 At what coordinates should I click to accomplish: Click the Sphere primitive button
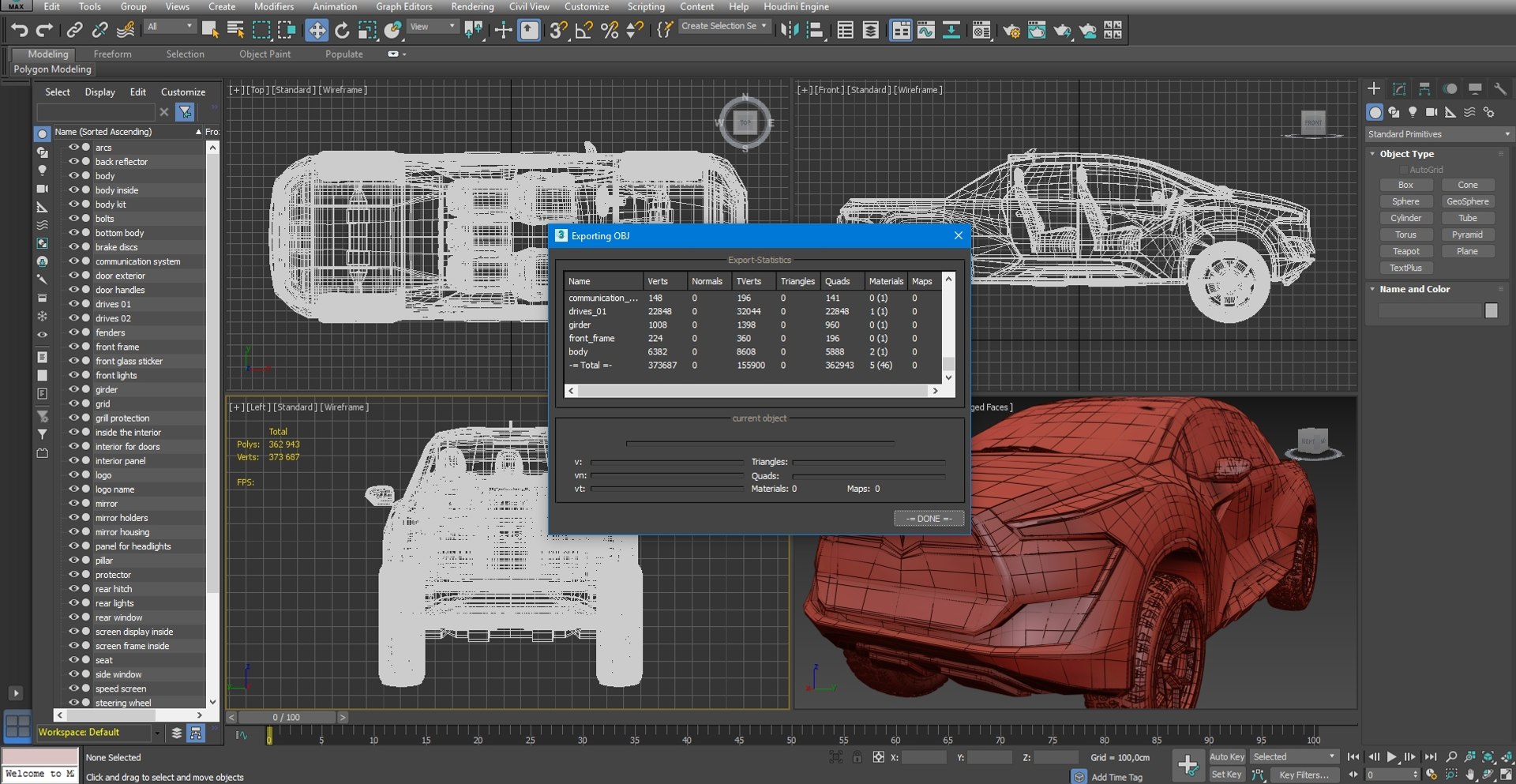(x=1405, y=201)
